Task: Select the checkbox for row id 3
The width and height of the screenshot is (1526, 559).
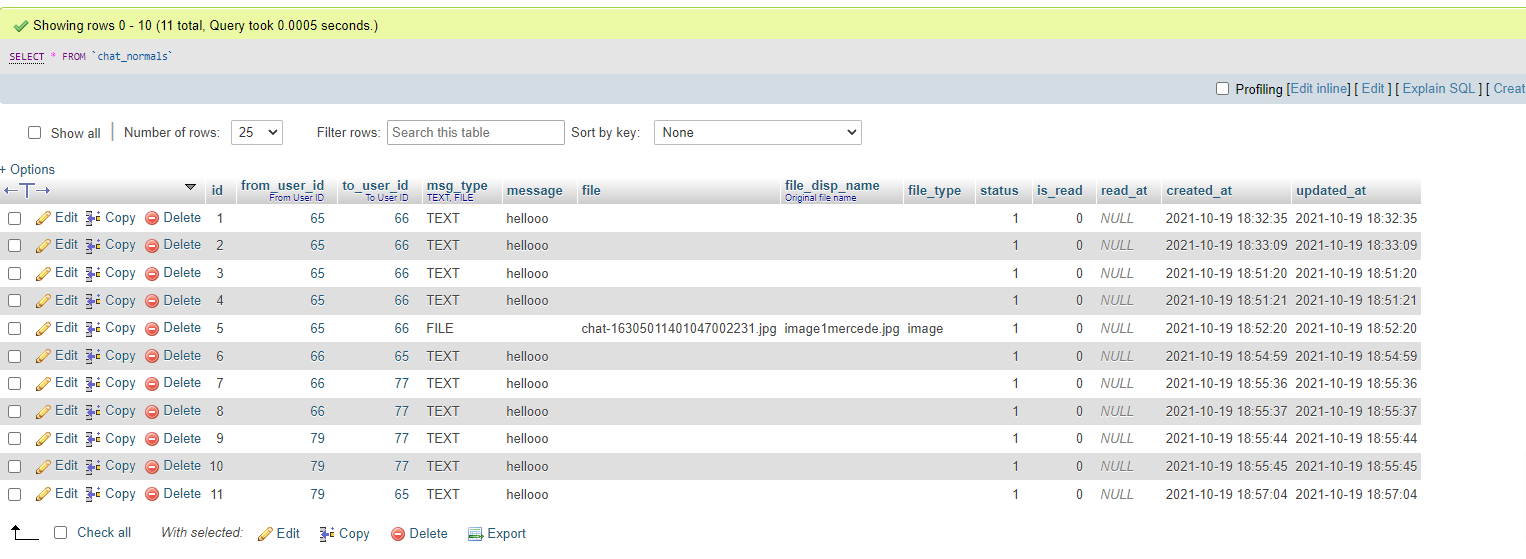Action: tap(15, 273)
